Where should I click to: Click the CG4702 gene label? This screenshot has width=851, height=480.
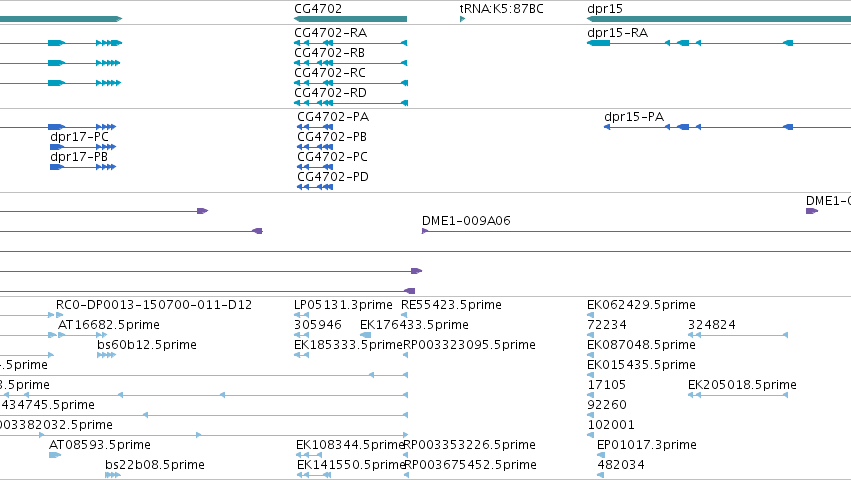tap(318, 9)
